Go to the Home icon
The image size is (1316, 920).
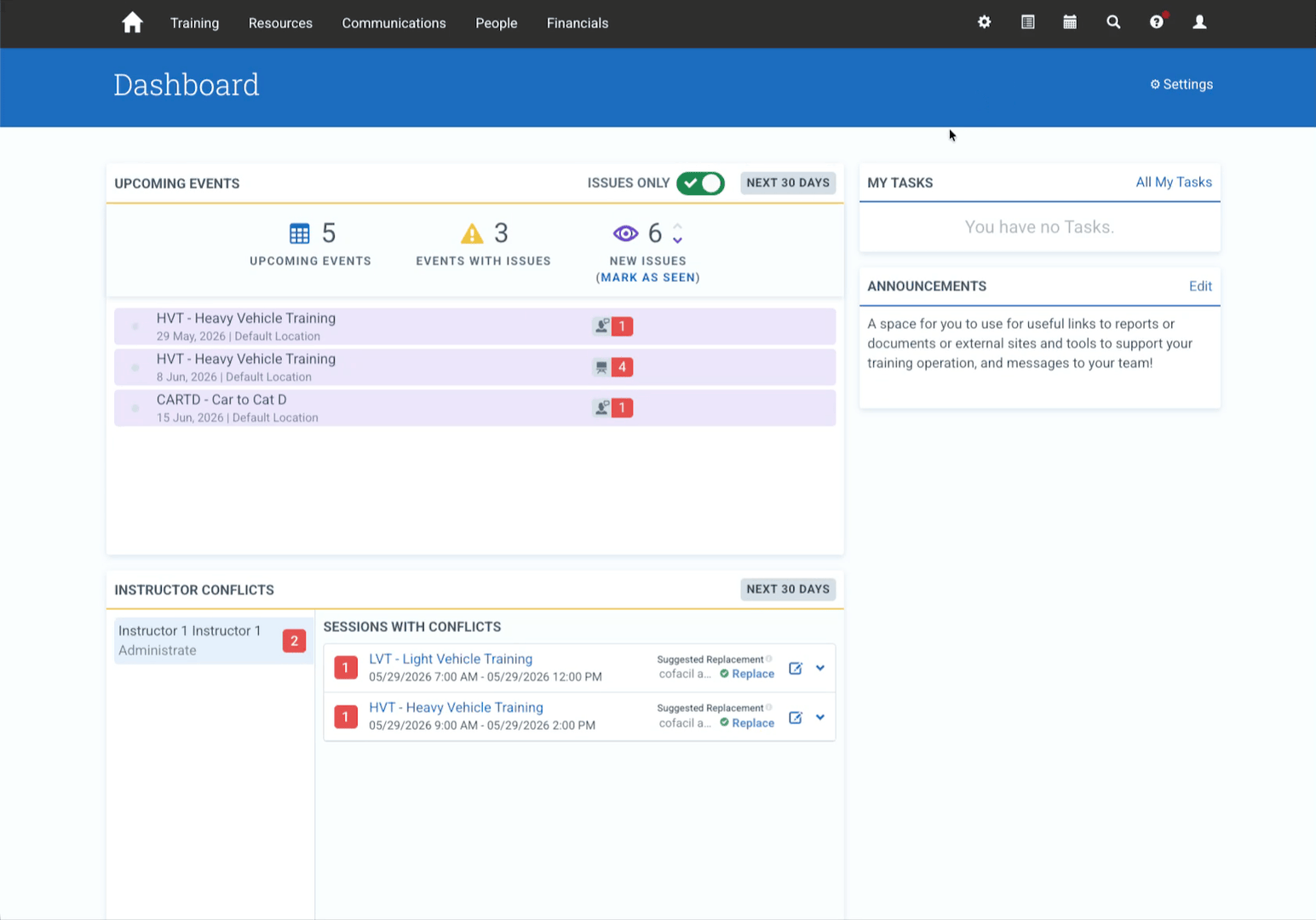pos(132,23)
